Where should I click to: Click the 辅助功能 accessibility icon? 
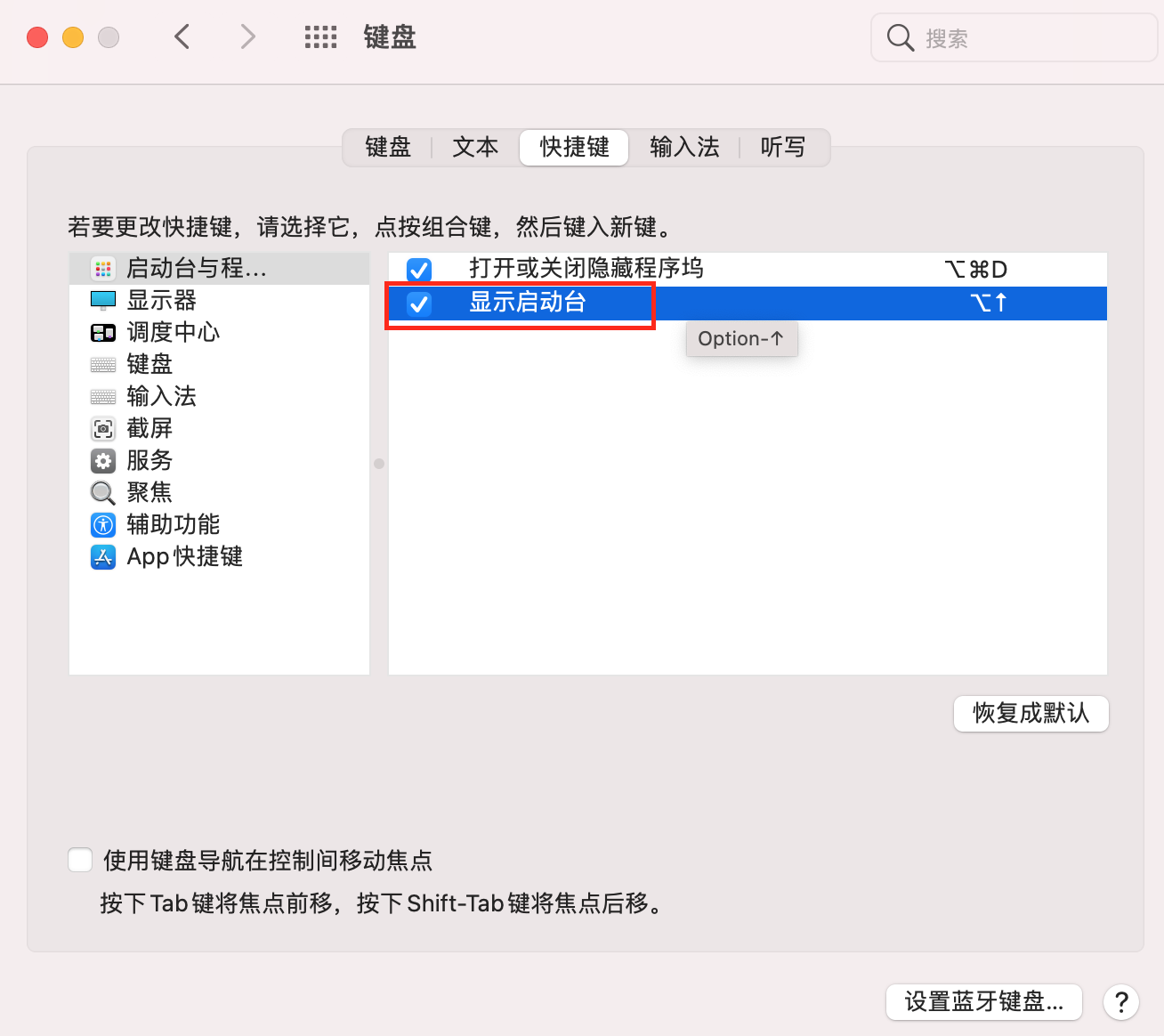pos(103,524)
